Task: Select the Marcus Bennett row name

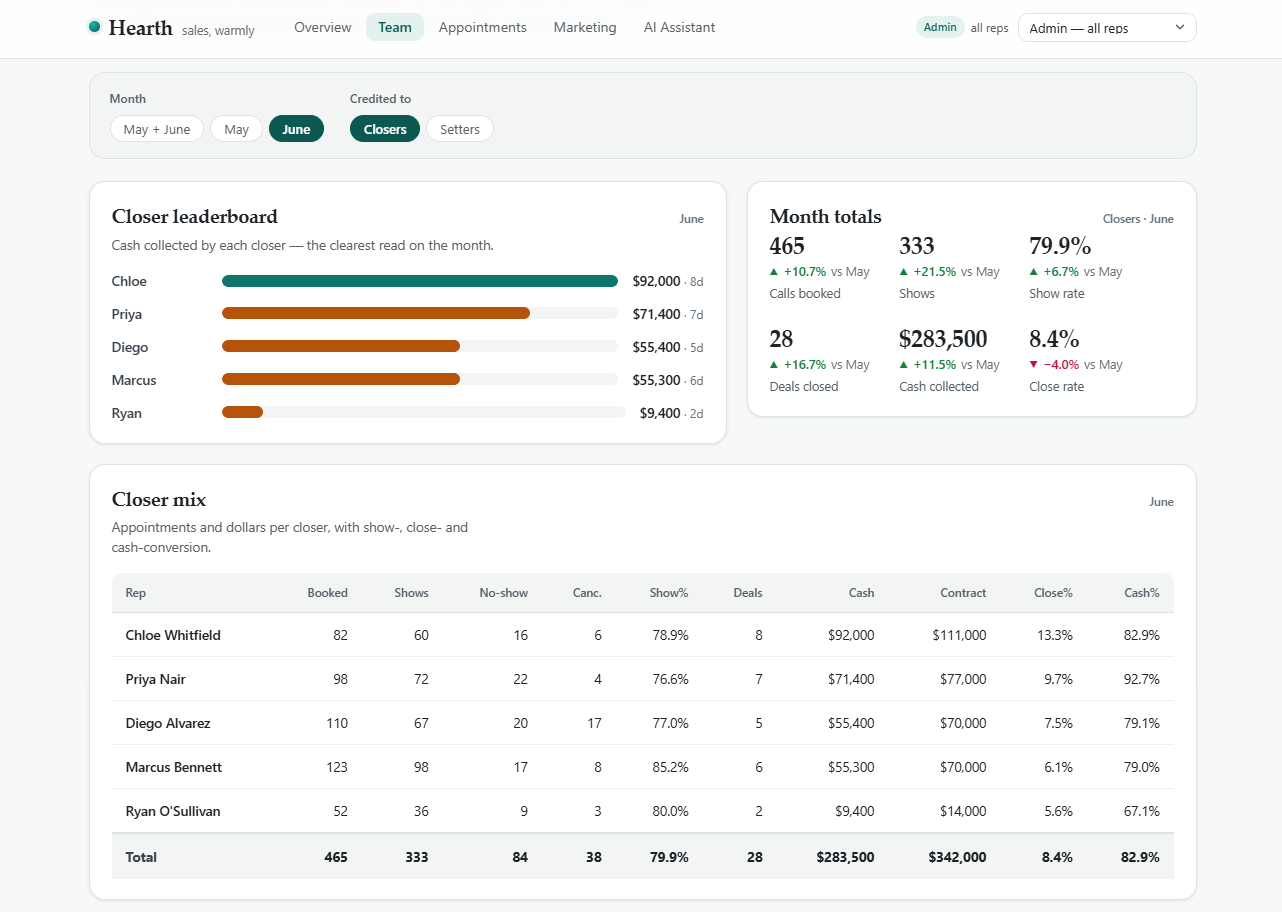Action: (174, 767)
